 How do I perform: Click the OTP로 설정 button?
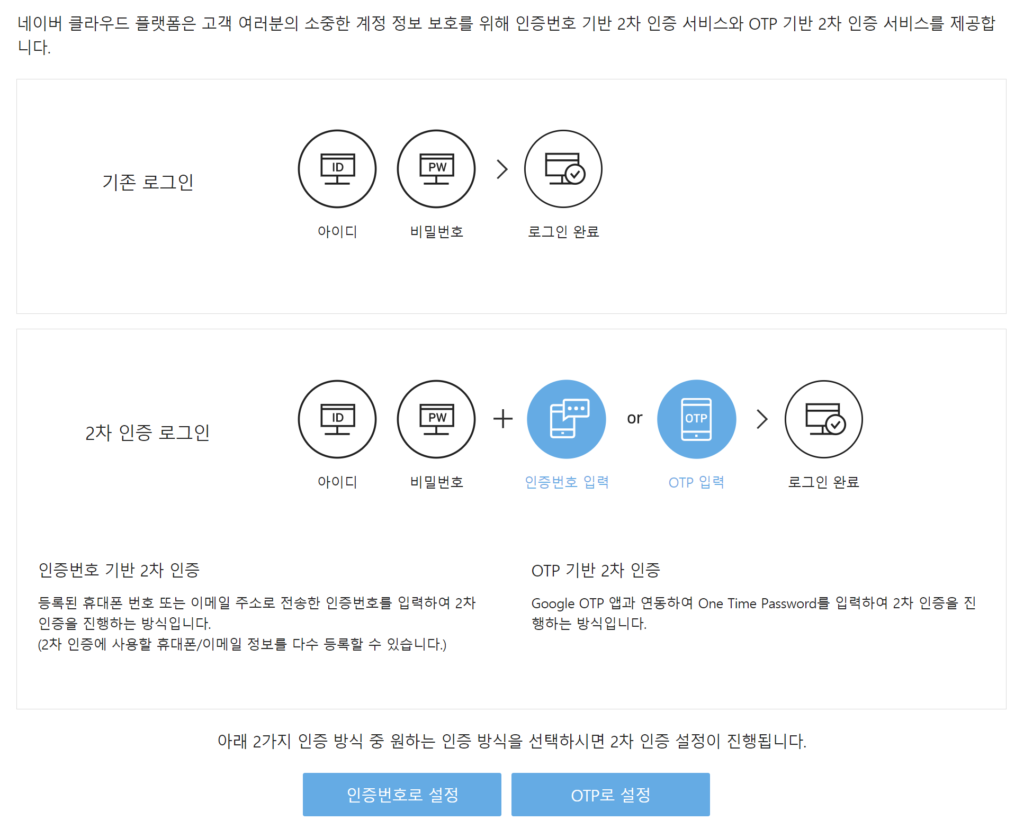point(611,794)
